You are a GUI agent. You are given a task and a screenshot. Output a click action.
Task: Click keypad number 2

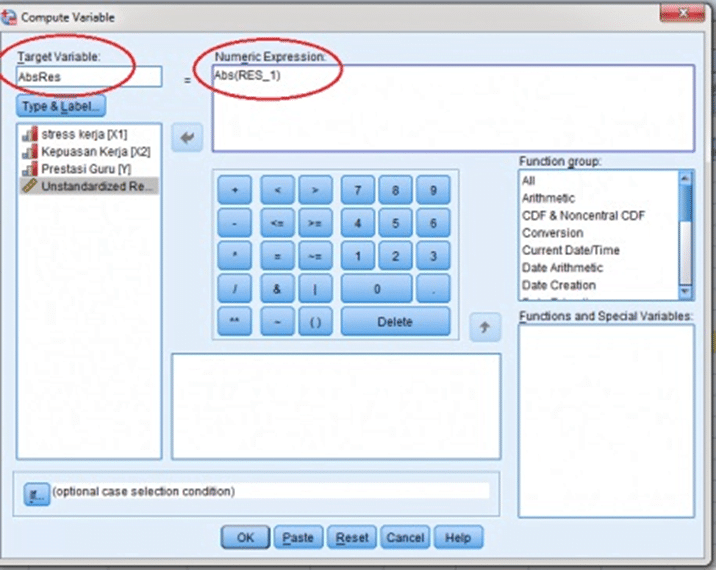click(395, 256)
